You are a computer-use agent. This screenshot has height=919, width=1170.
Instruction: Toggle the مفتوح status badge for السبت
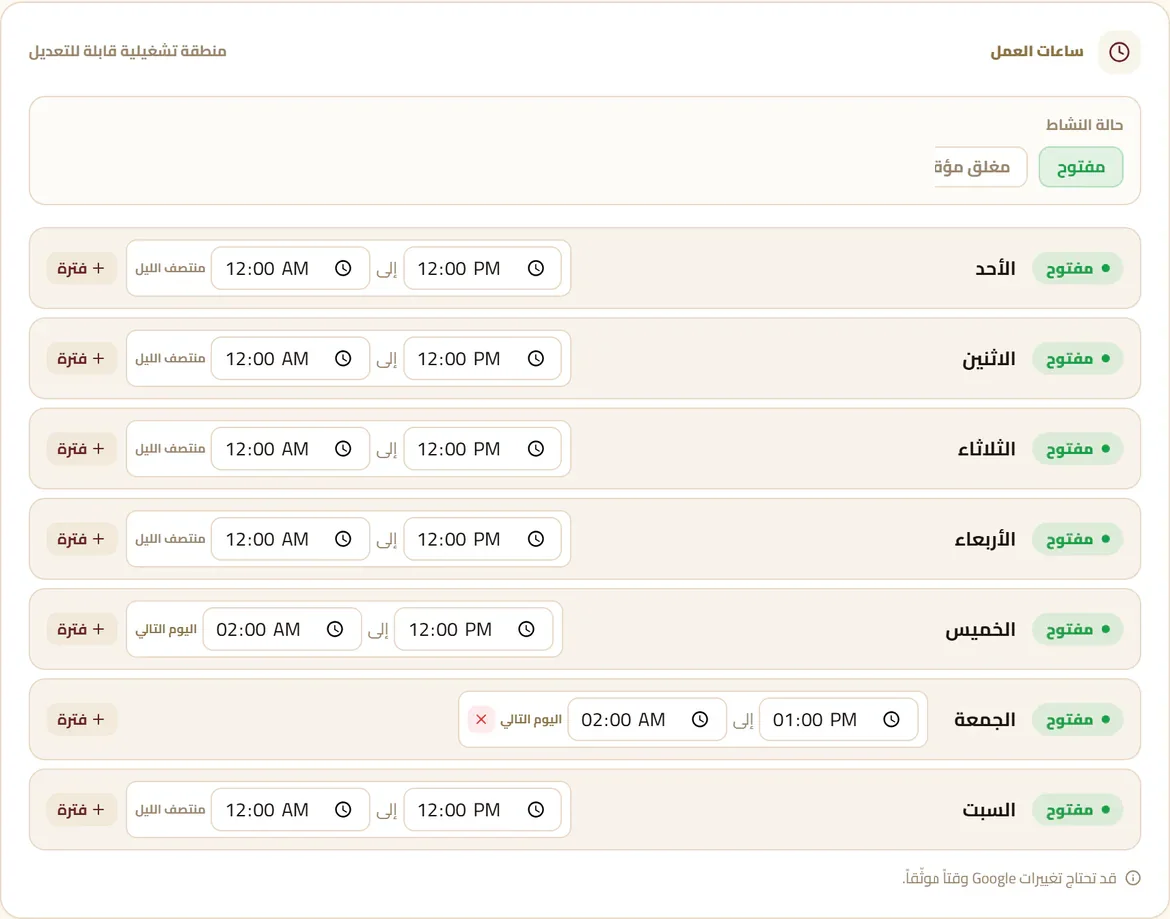coord(1077,810)
